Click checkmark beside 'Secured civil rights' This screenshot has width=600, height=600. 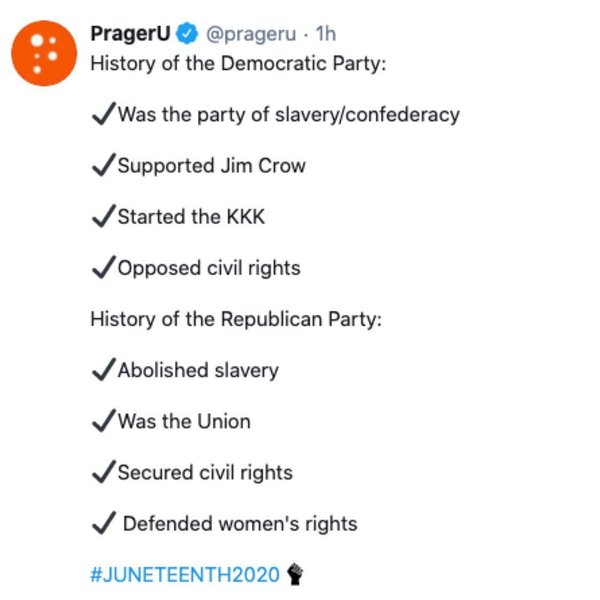pos(102,472)
